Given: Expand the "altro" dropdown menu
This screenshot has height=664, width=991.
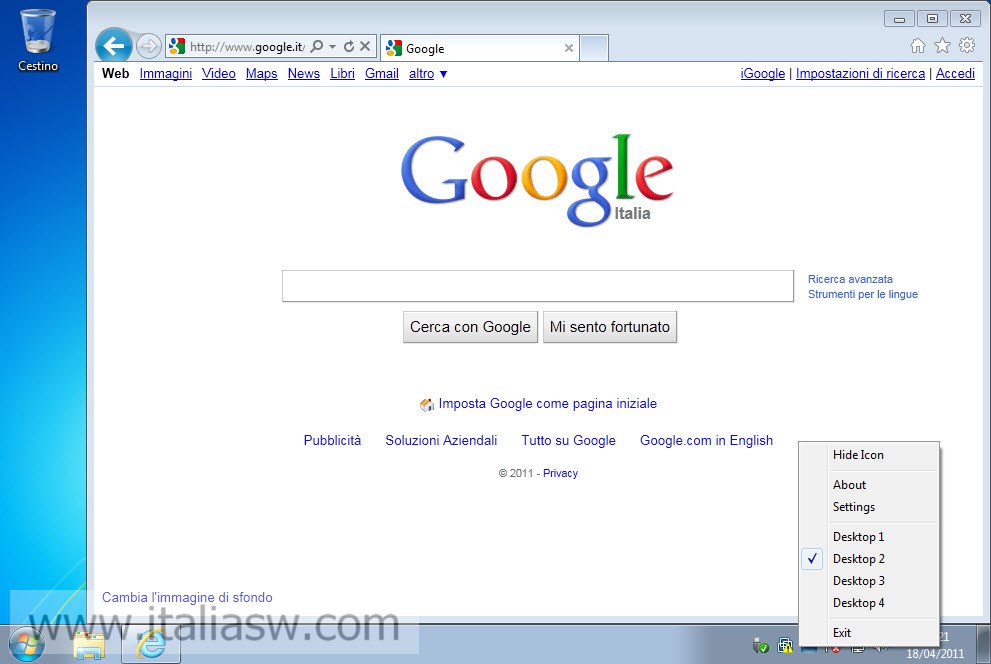Looking at the screenshot, I should pyautogui.click(x=428, y=74).
